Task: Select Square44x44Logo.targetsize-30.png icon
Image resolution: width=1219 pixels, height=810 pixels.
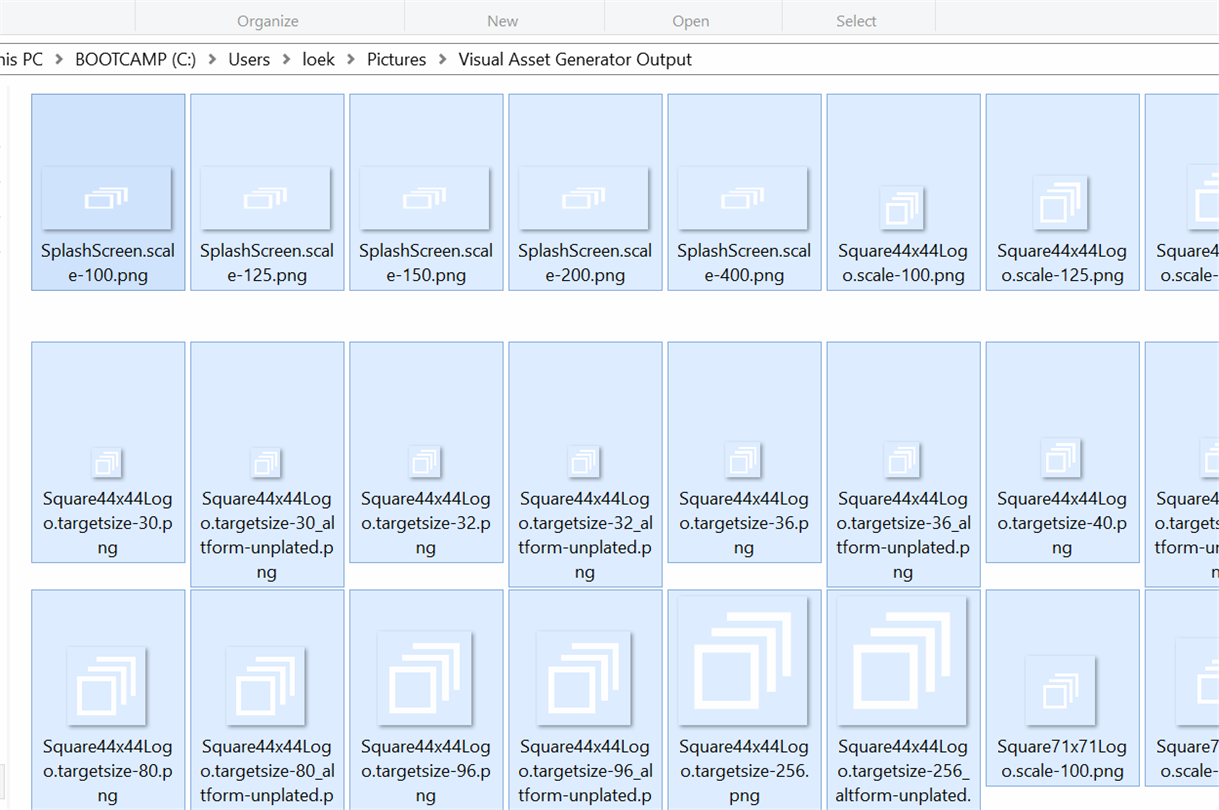Action: point(107,463)
